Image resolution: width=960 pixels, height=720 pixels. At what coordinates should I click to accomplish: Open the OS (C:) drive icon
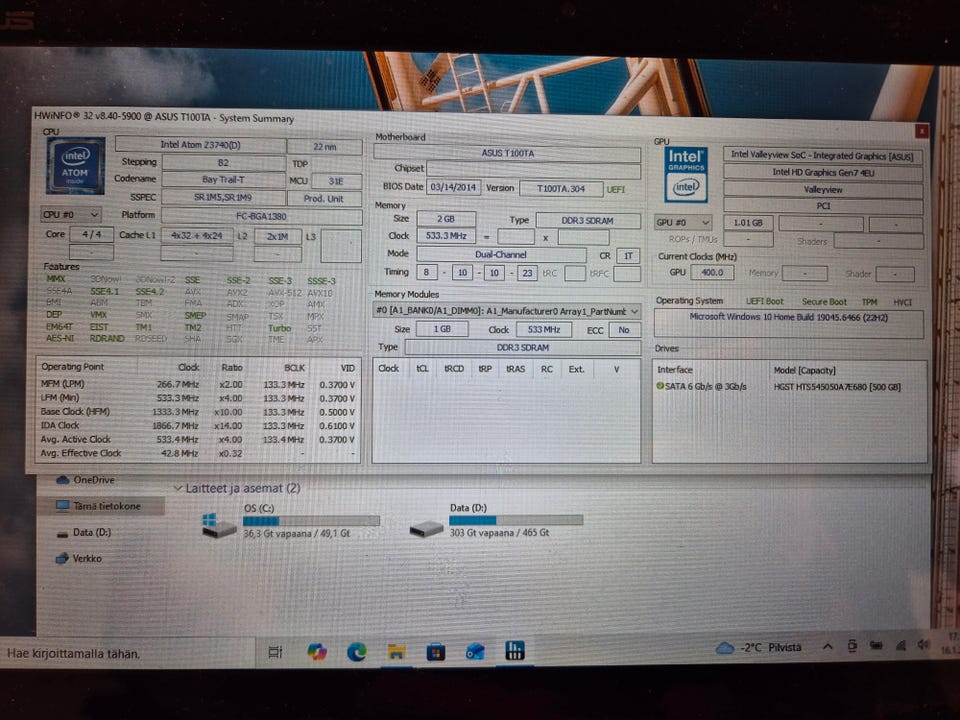(219, 526)
